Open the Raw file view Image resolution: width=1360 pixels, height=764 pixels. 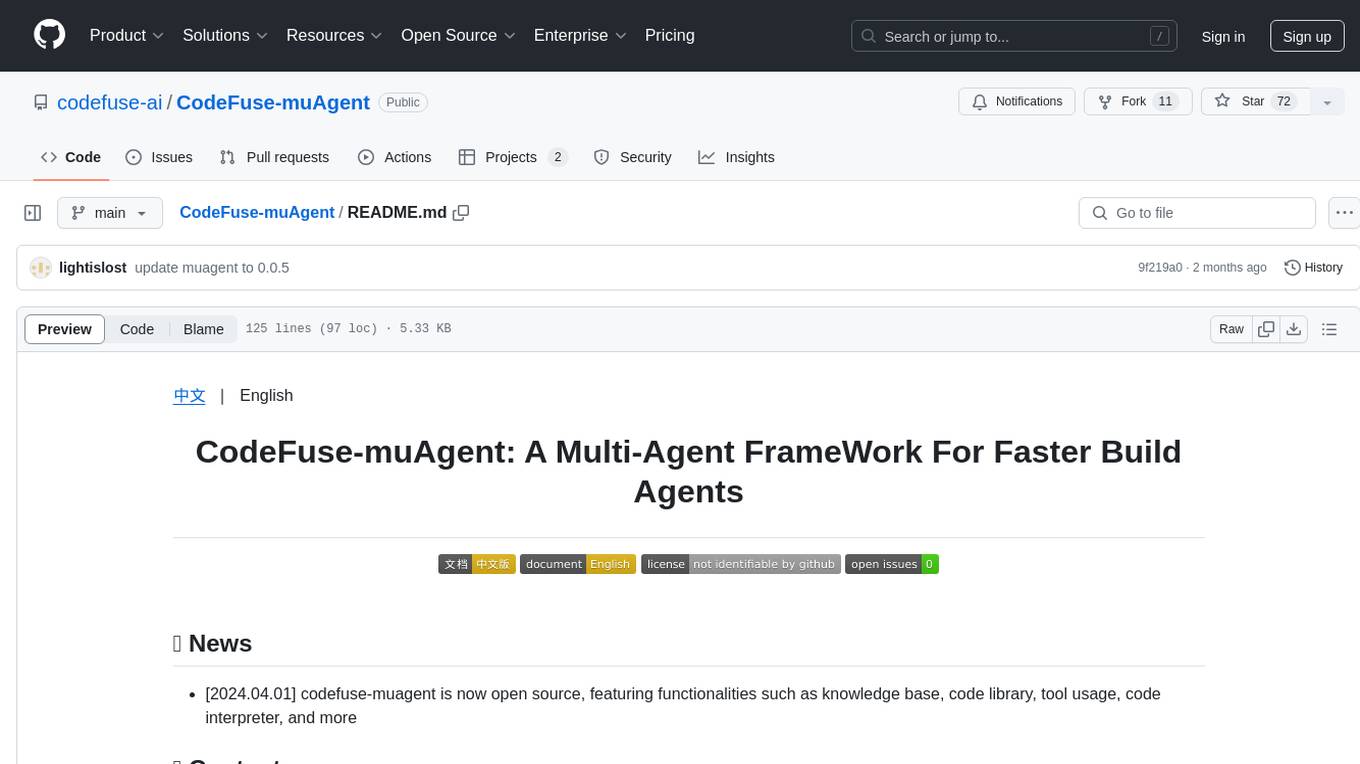pyautogui.click(x=1231, y=329)
